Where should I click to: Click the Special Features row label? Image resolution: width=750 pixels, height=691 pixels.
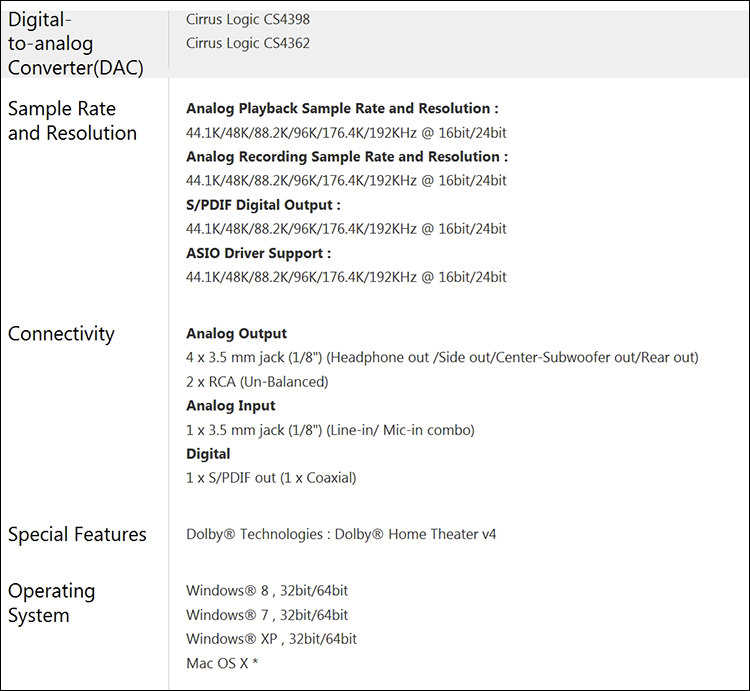77,535
